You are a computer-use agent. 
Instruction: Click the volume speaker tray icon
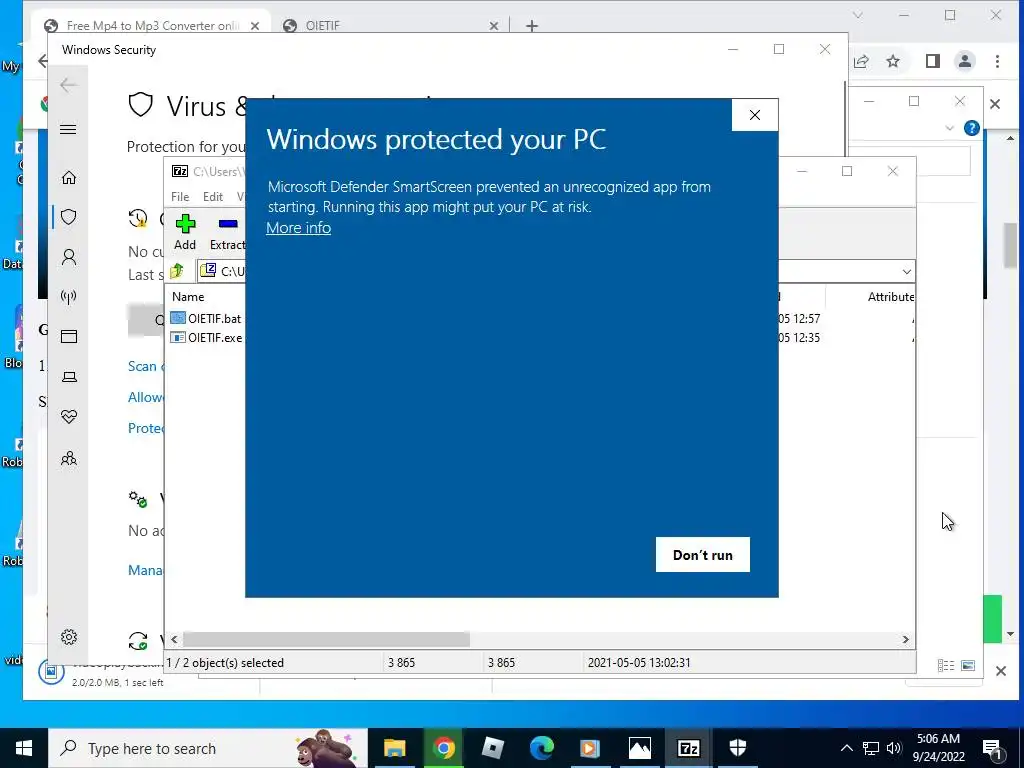[x=894, y=748]
